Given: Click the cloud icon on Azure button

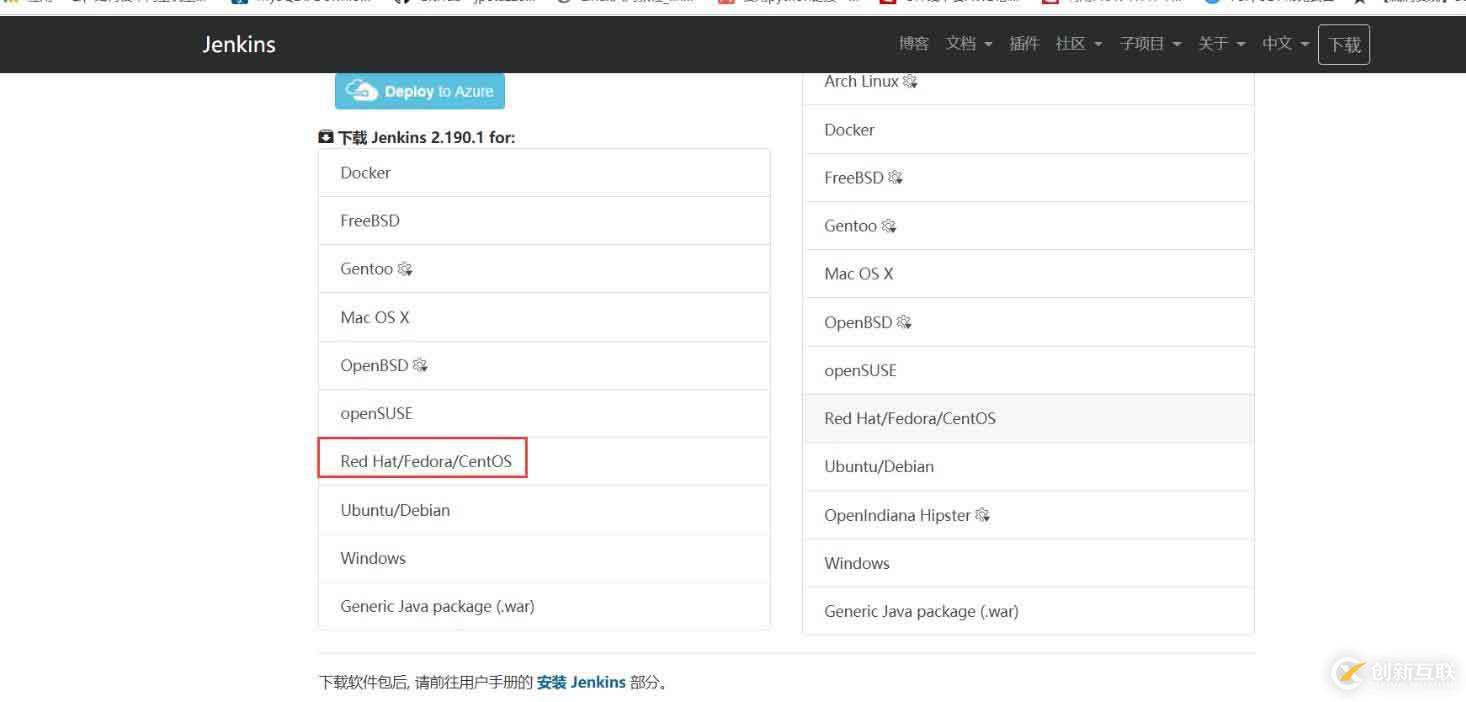Looking at the screenshot, I should click(362, 91).
